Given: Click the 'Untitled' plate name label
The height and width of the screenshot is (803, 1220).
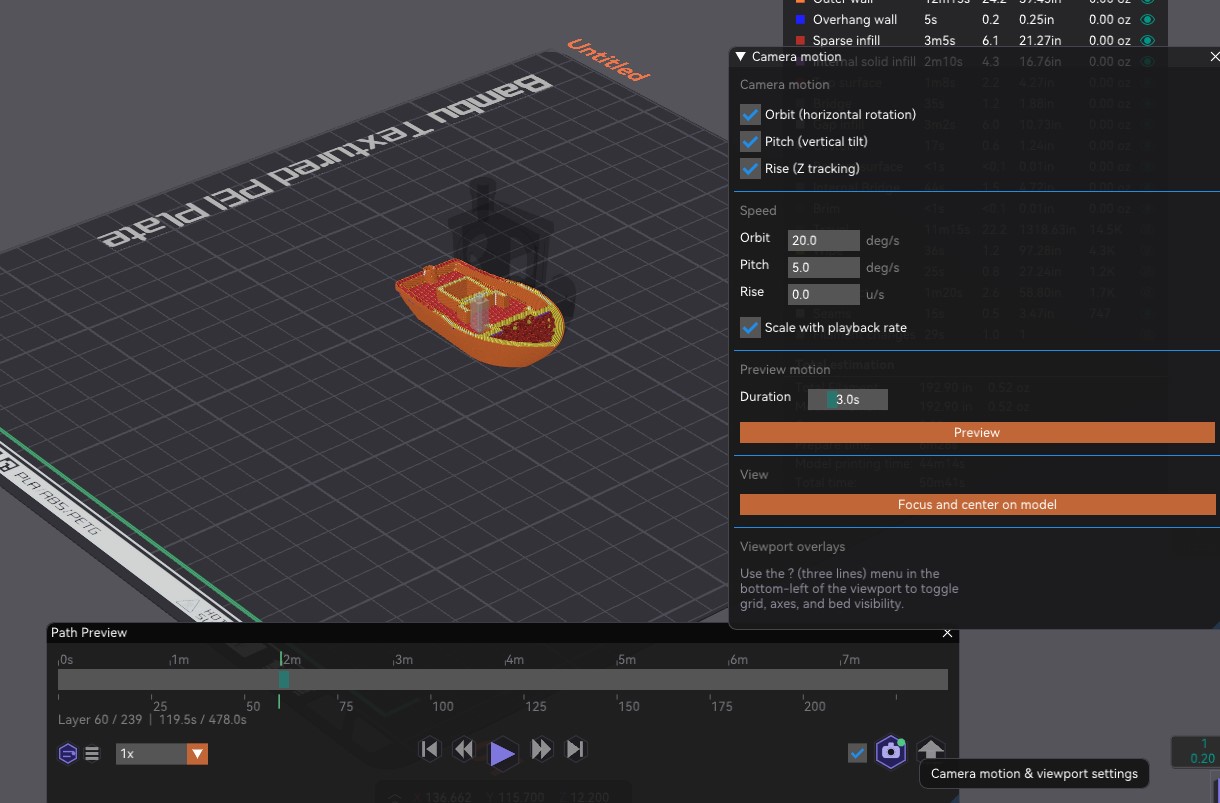Looking at the screenshot, I should [609, 60].
